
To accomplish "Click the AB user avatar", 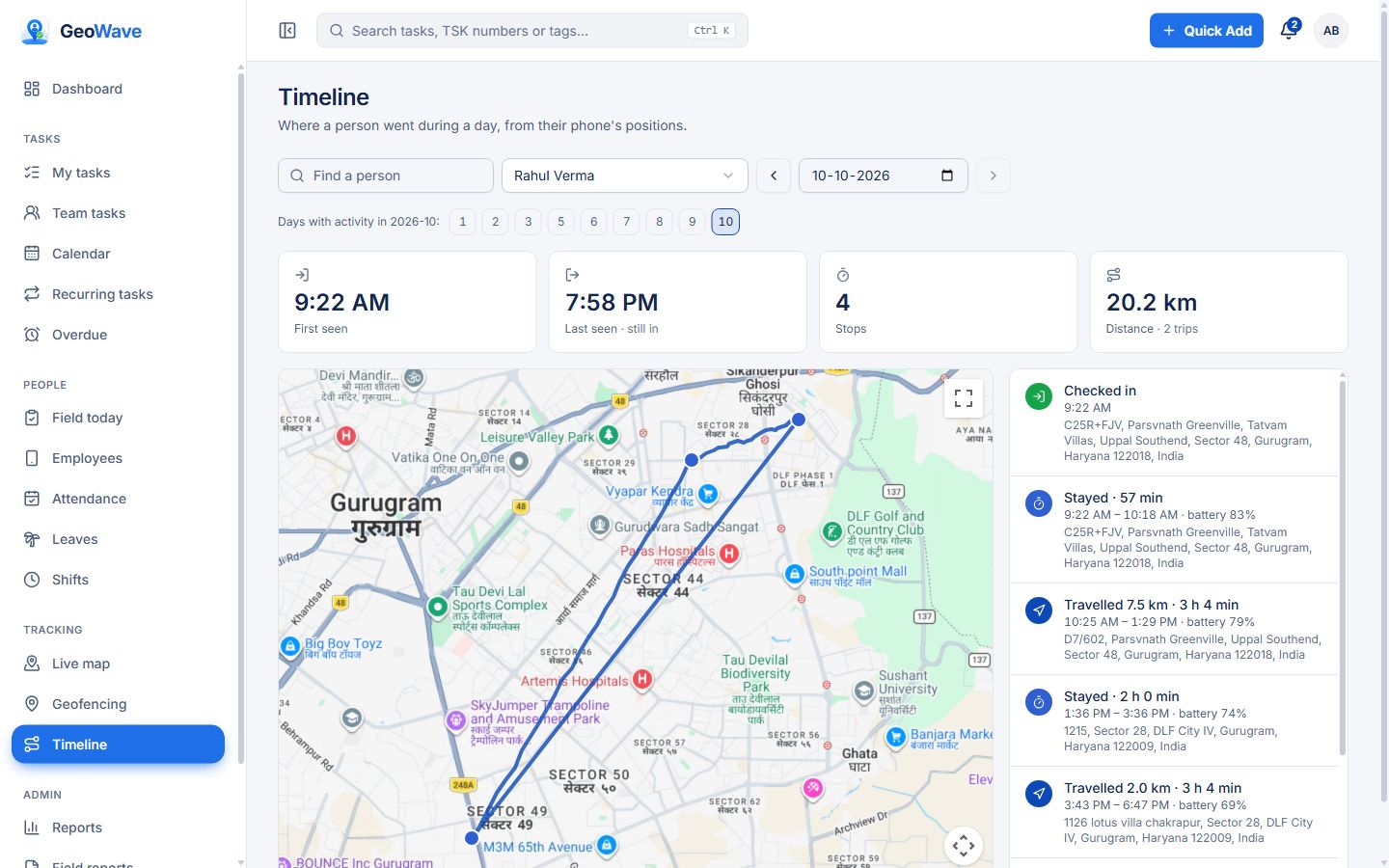I will (x=1331, y=31).
